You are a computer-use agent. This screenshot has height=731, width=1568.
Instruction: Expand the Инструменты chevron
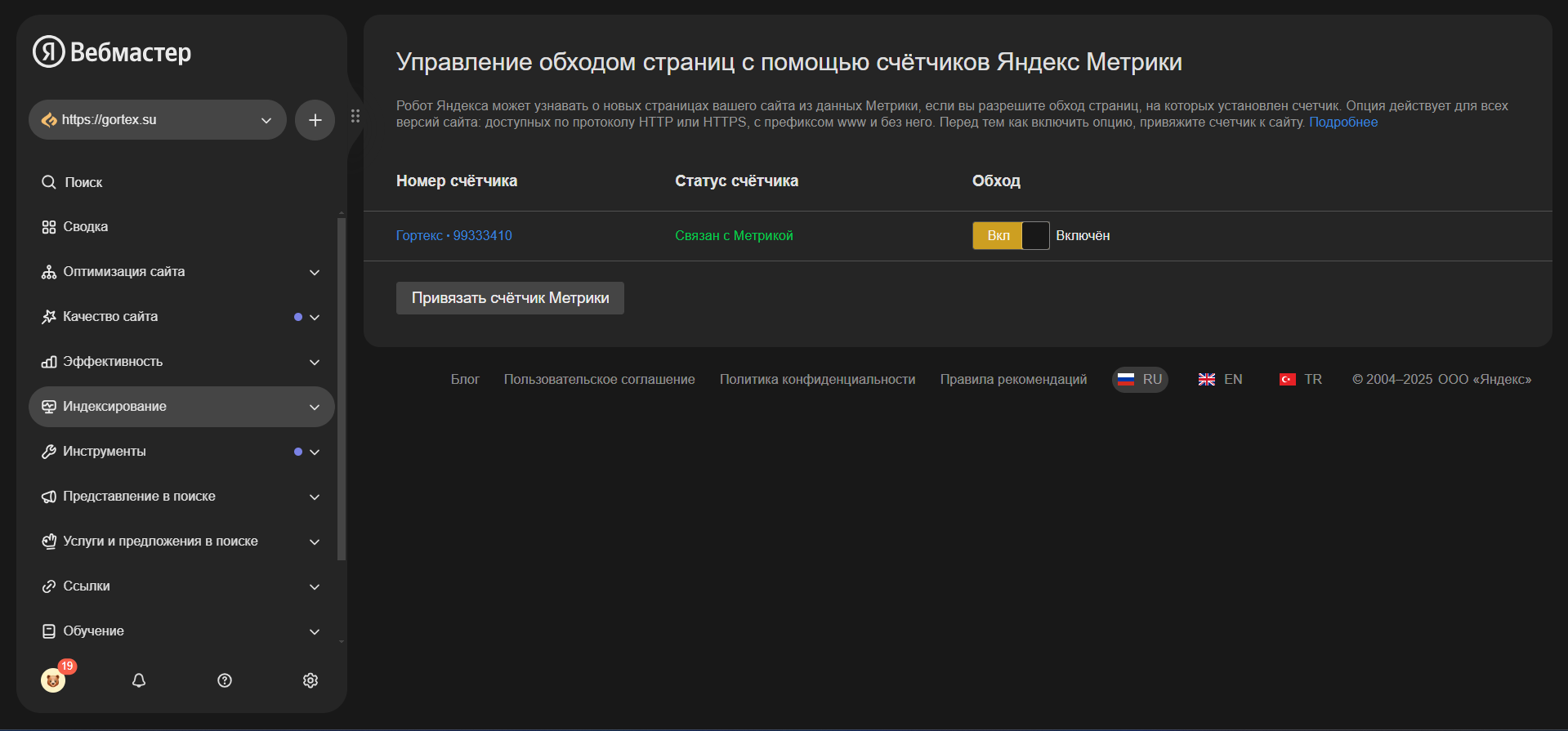coord(315,452)
